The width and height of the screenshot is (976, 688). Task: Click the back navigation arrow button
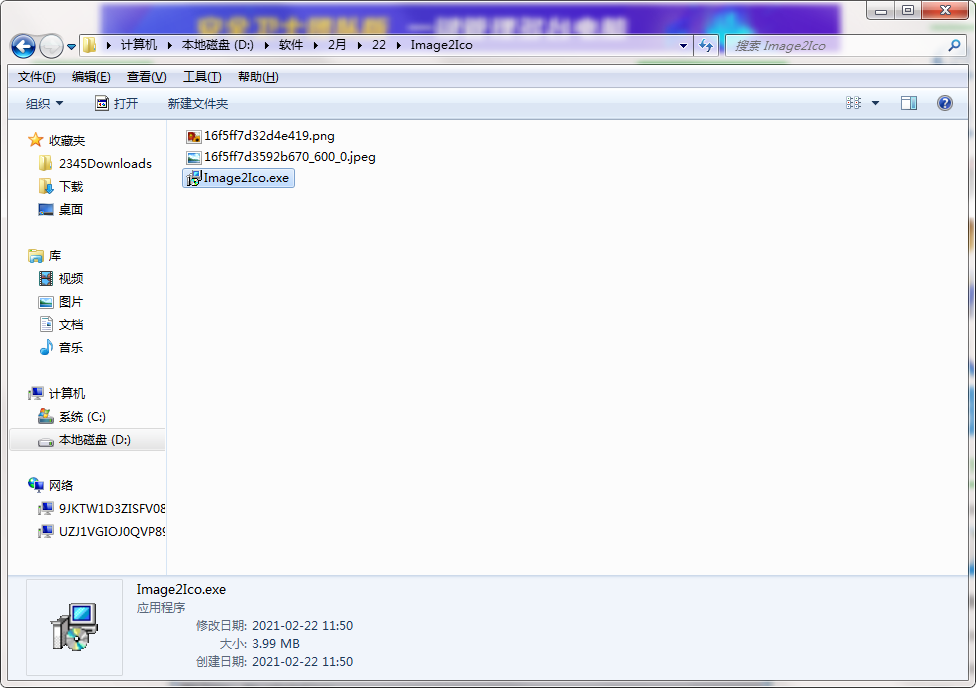click(x=23, y=46)
